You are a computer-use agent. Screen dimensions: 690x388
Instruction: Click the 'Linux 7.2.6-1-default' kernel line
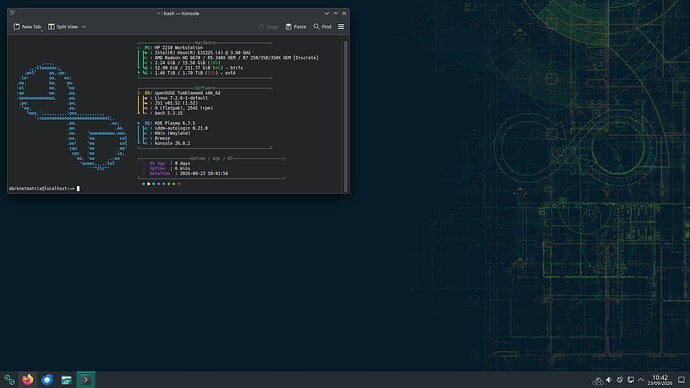tap(181, 98)
